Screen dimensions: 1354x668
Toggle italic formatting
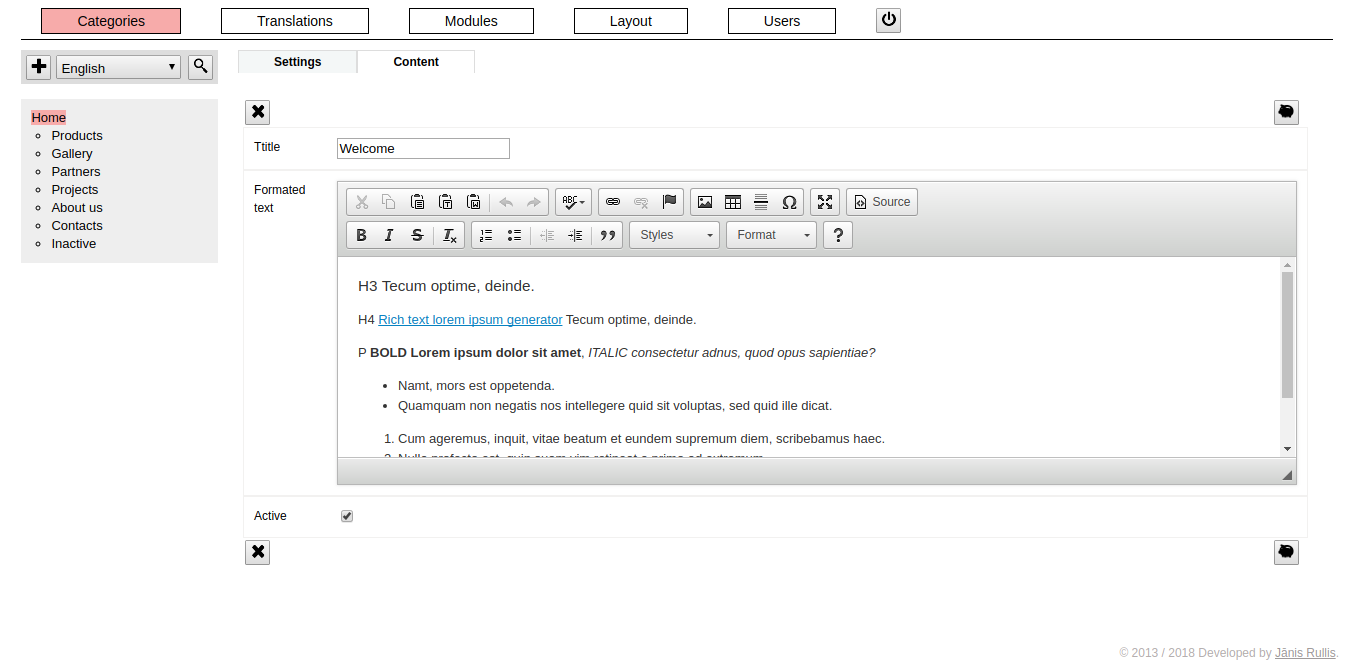point(390,235)
